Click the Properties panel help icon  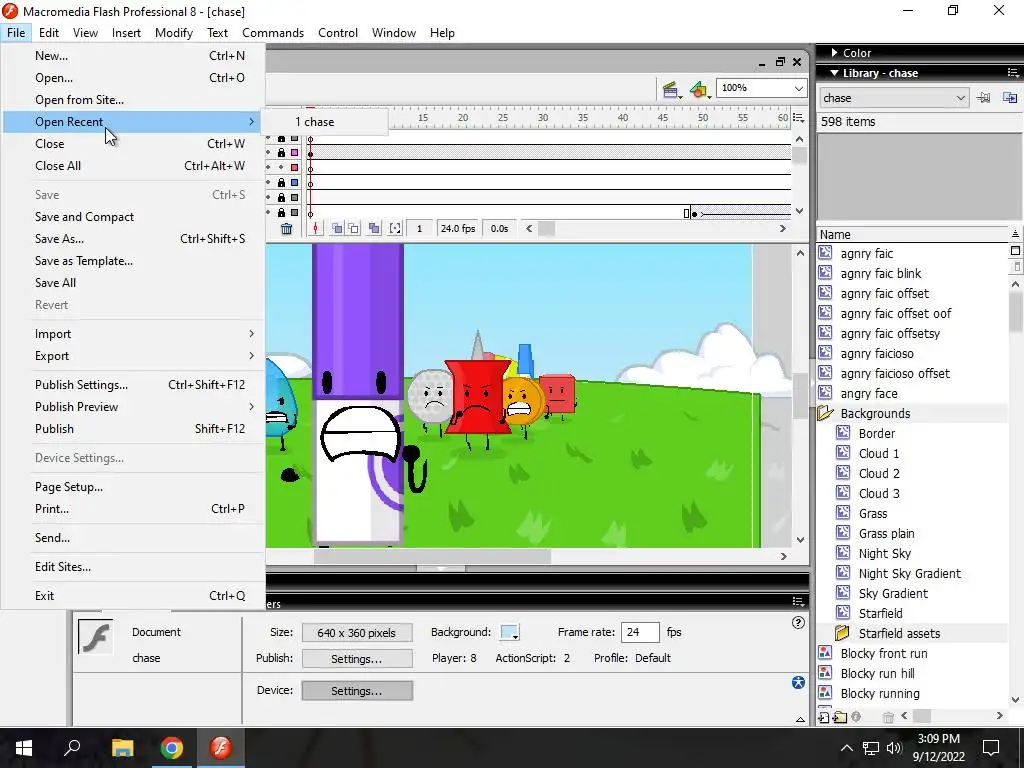[798, 622]
